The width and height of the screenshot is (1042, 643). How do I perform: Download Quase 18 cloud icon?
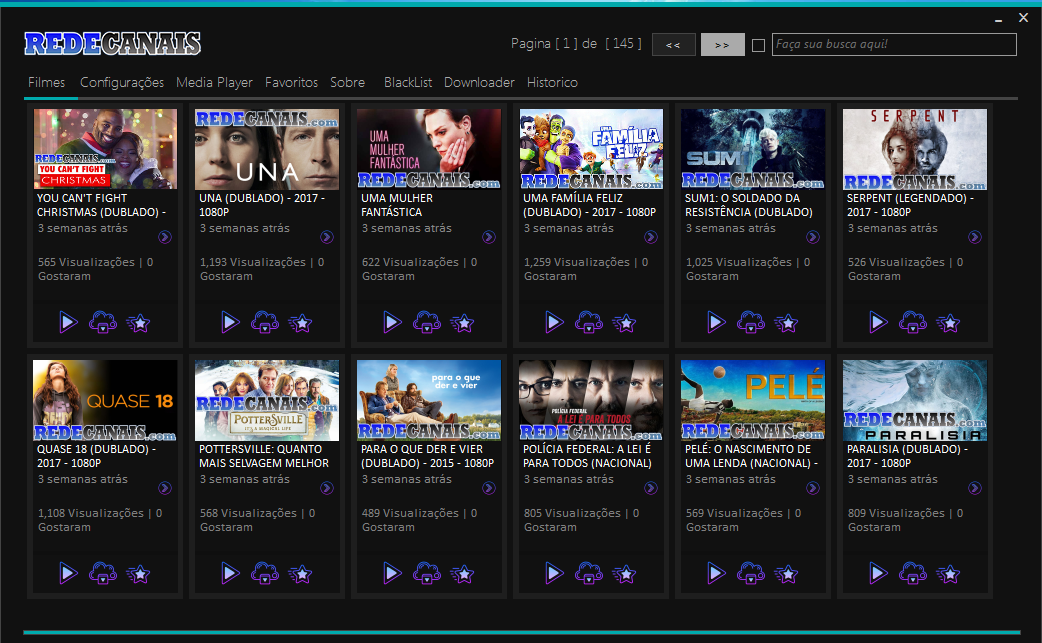tap(103, 573)
